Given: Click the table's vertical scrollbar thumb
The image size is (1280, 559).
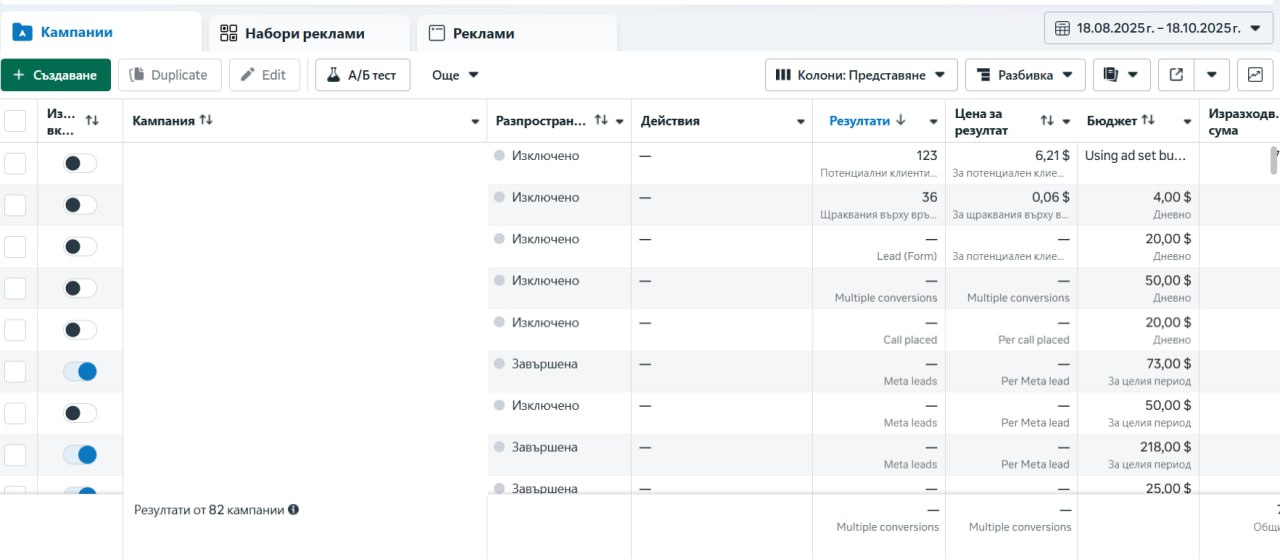Looking at the screenshot, I should (1274, 160).
